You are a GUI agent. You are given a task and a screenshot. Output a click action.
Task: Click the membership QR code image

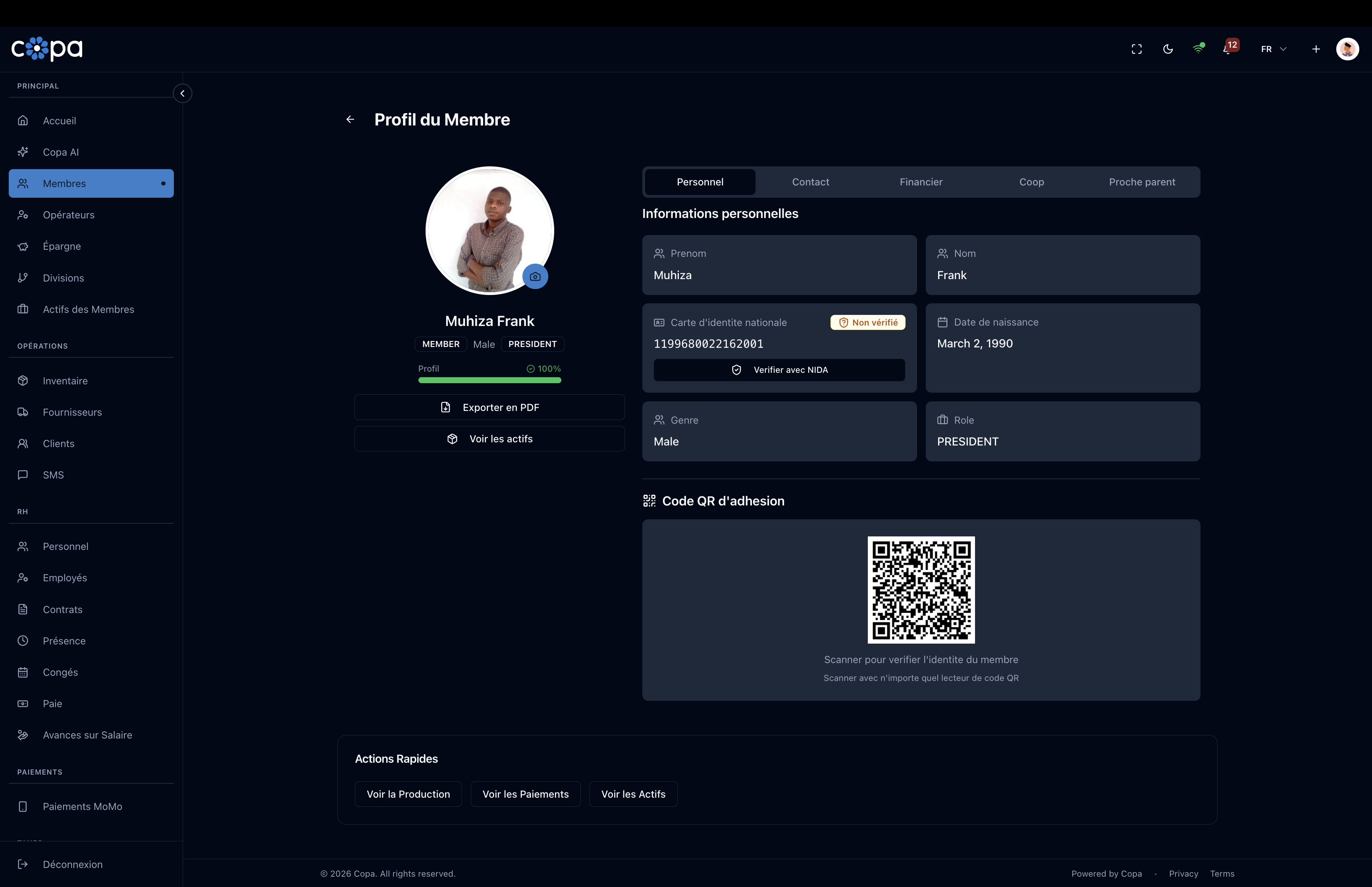pos(921,590)
